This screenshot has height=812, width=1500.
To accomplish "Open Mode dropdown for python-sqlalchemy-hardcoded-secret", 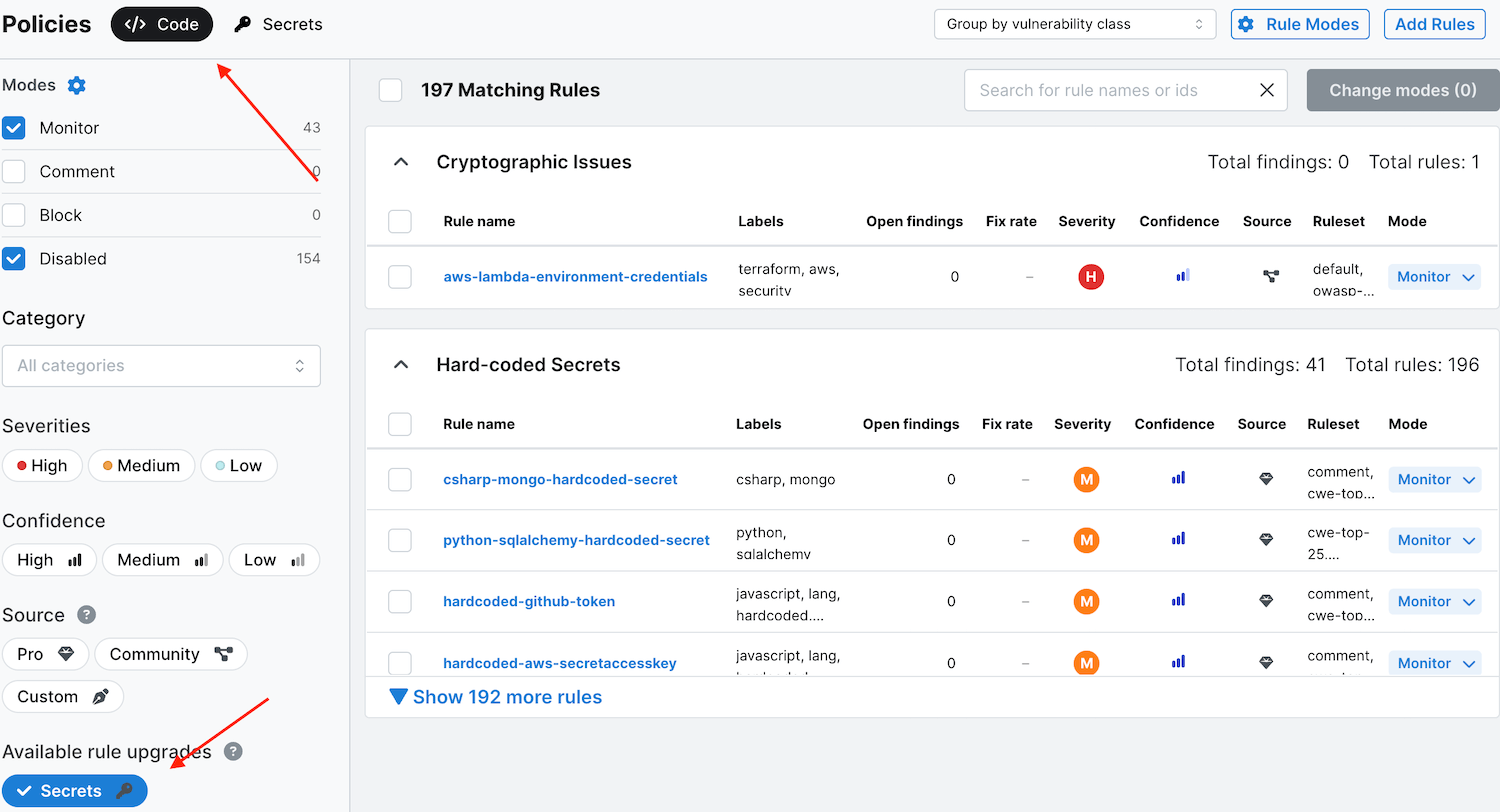I will [x=1434, y=540].
